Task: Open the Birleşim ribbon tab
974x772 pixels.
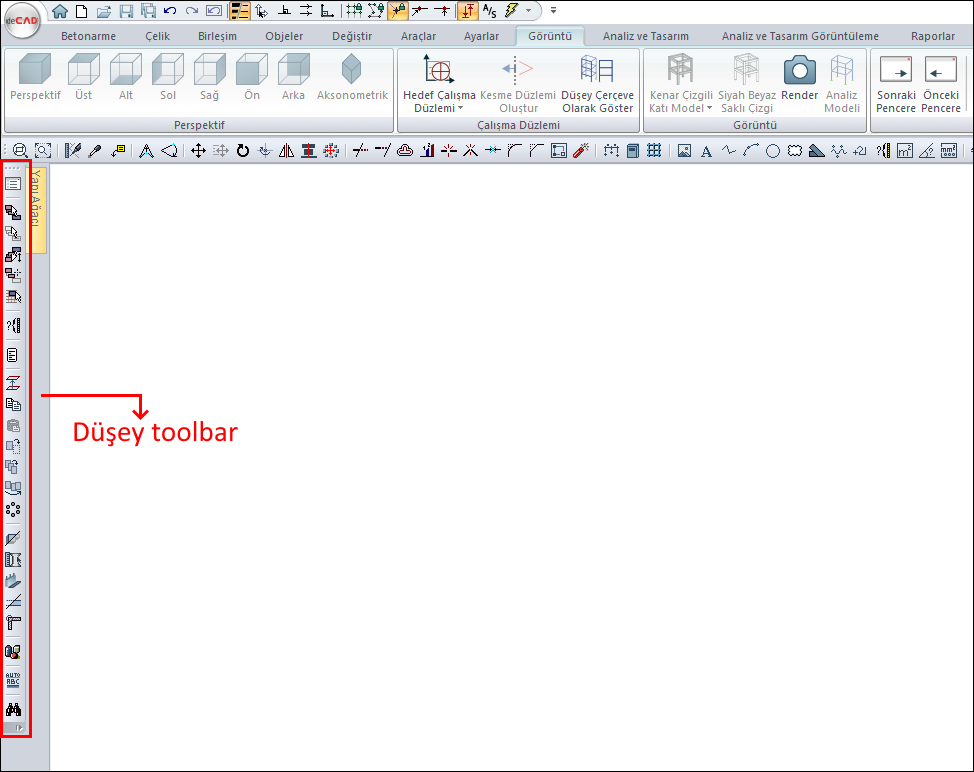Action: click(217, 36)
